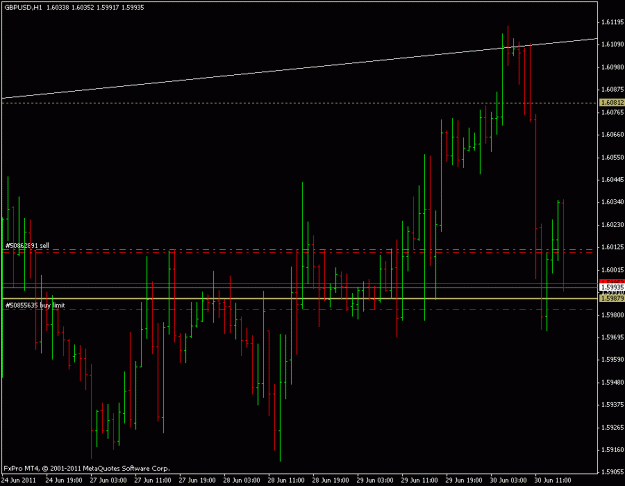The width and height of the screenshot is (625, 486).
Task: Click the 1.60340 price axis value
Action: 612,202
